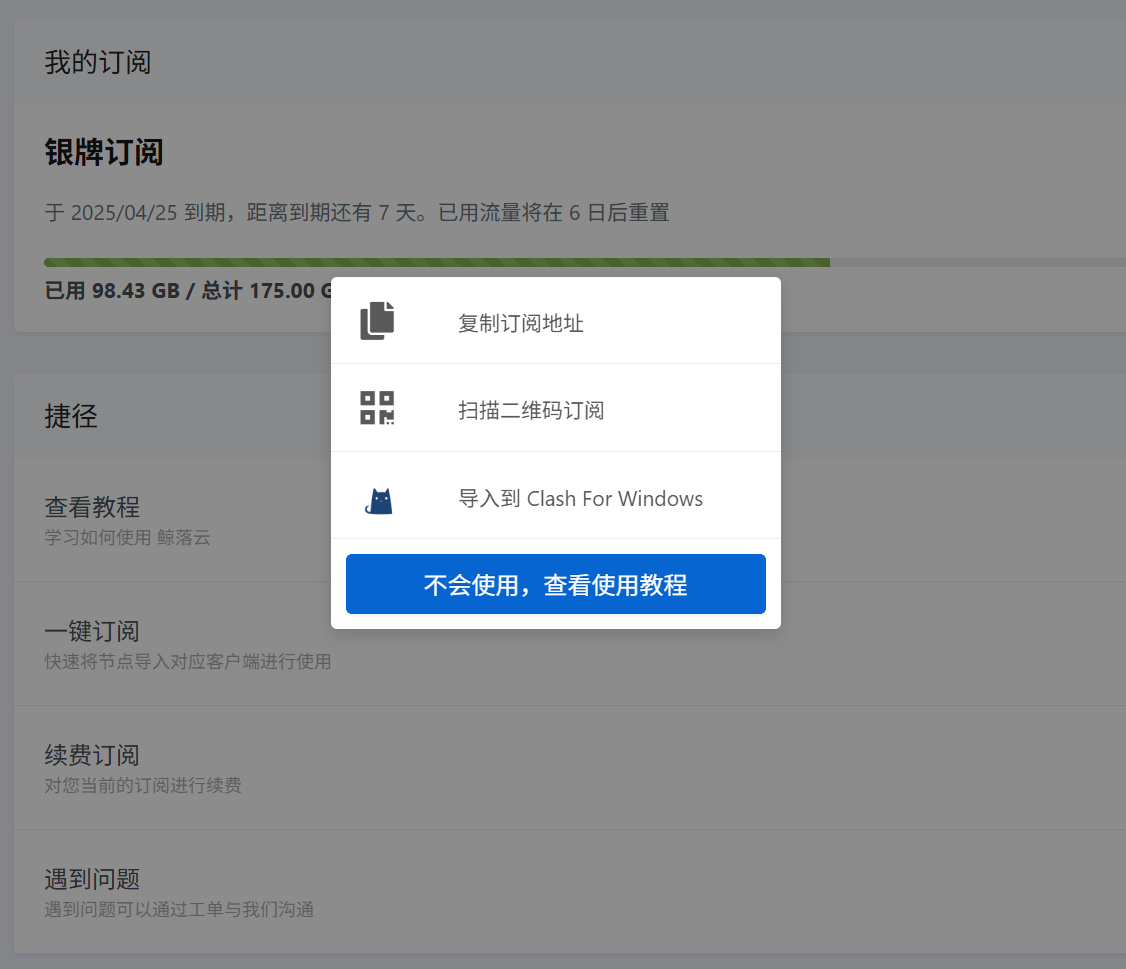Image resolution: width=1126 pixels, height=969 pixels.
Task: Click the 捷径 section header
Action: [71, 416]
